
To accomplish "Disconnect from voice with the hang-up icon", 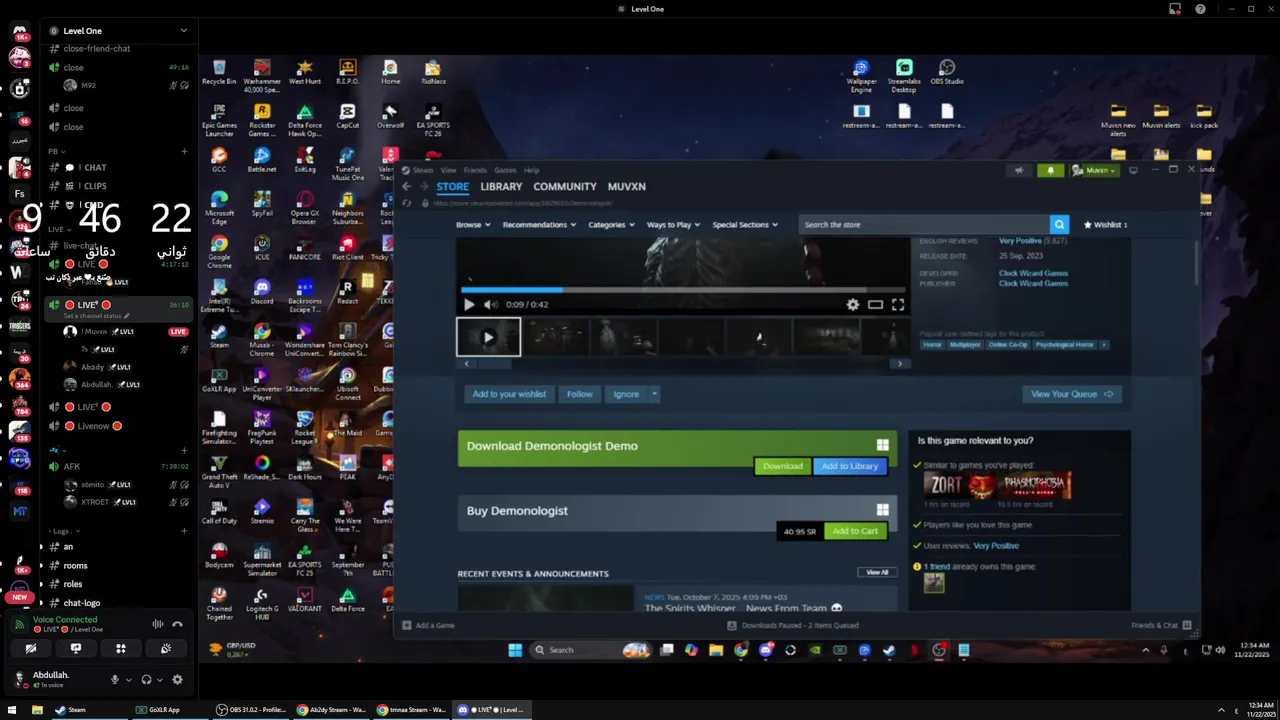I will (x=177, y=624).
